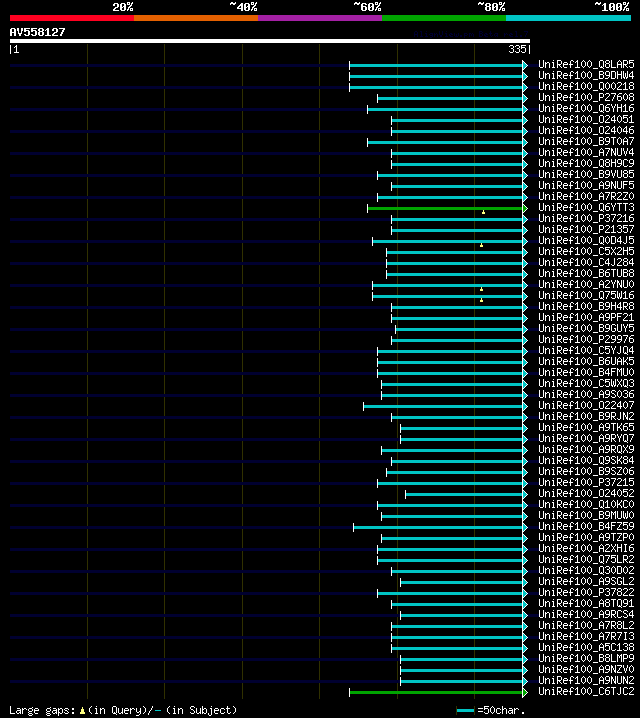Select the UniRef100_Q9SK84 label
Screen dimensions: 640x718
[586, 460]
